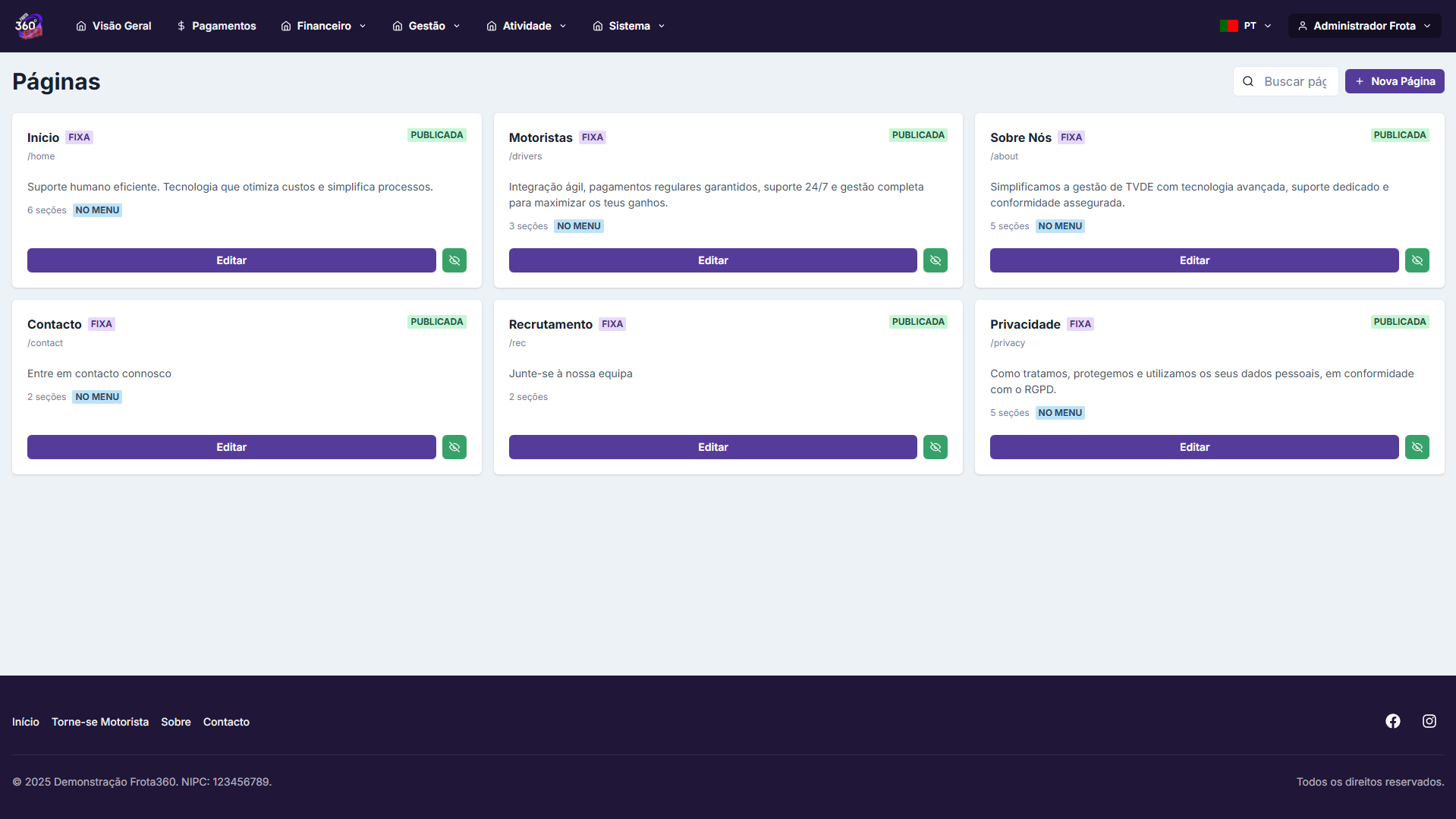
Task: Open the Facebook page icon
Action: pyautogui.click(x=1392, y=721)
